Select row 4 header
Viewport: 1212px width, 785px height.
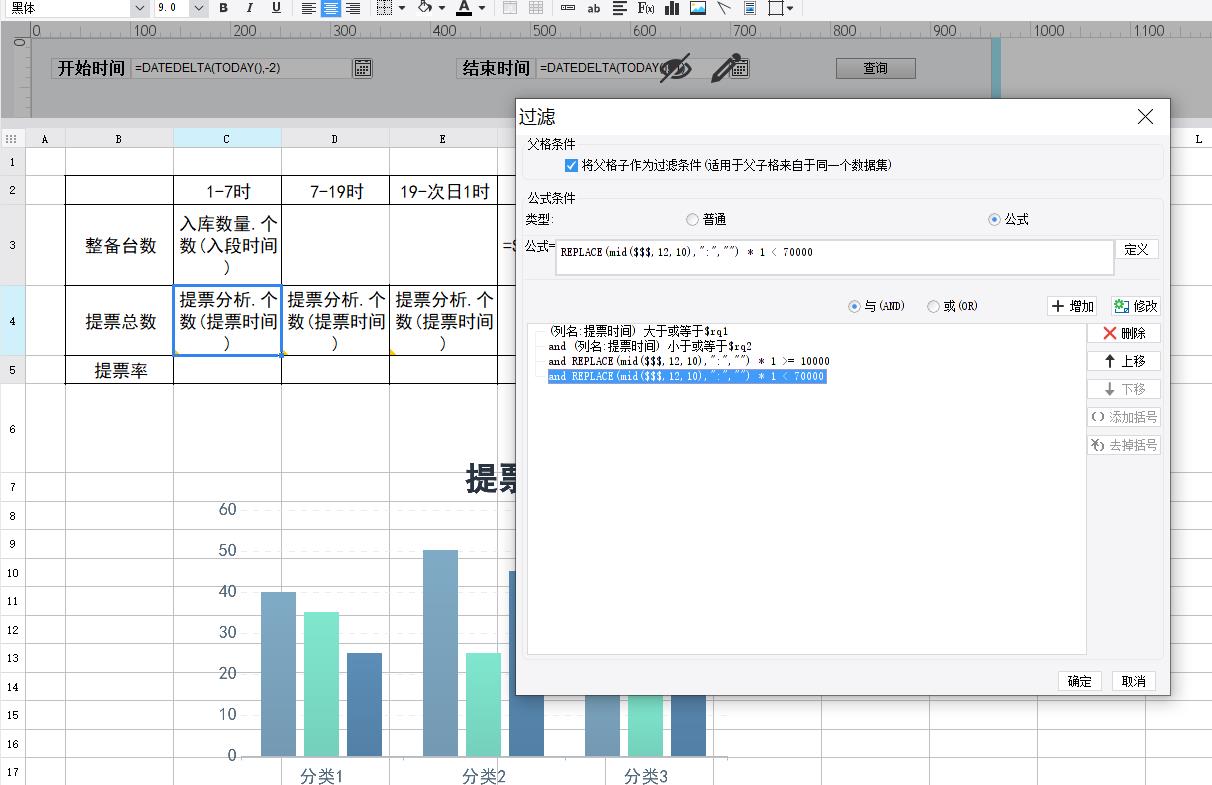[x=12, y=321]
